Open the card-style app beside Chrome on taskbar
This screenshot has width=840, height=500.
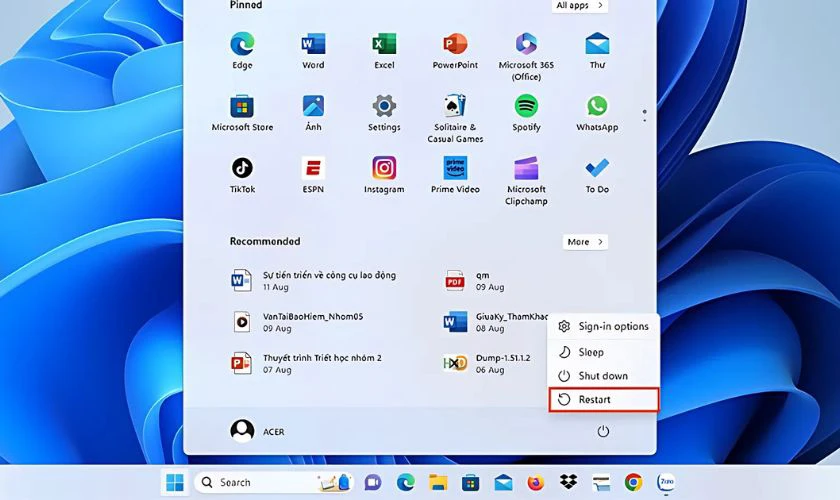tap(601, 483)
